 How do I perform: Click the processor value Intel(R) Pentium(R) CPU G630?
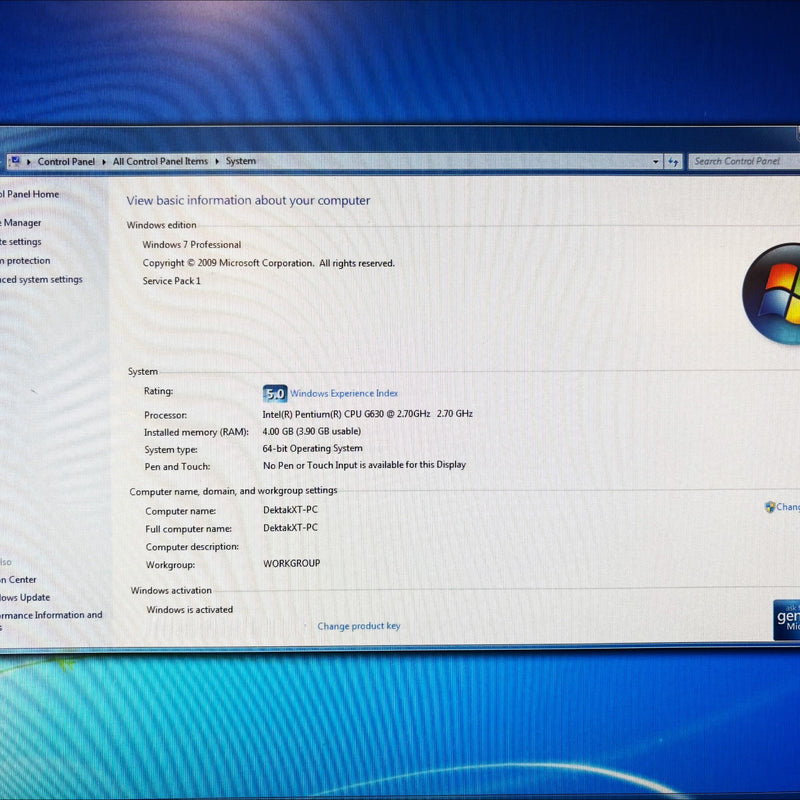pyautogui.click(x=367, y=414)
